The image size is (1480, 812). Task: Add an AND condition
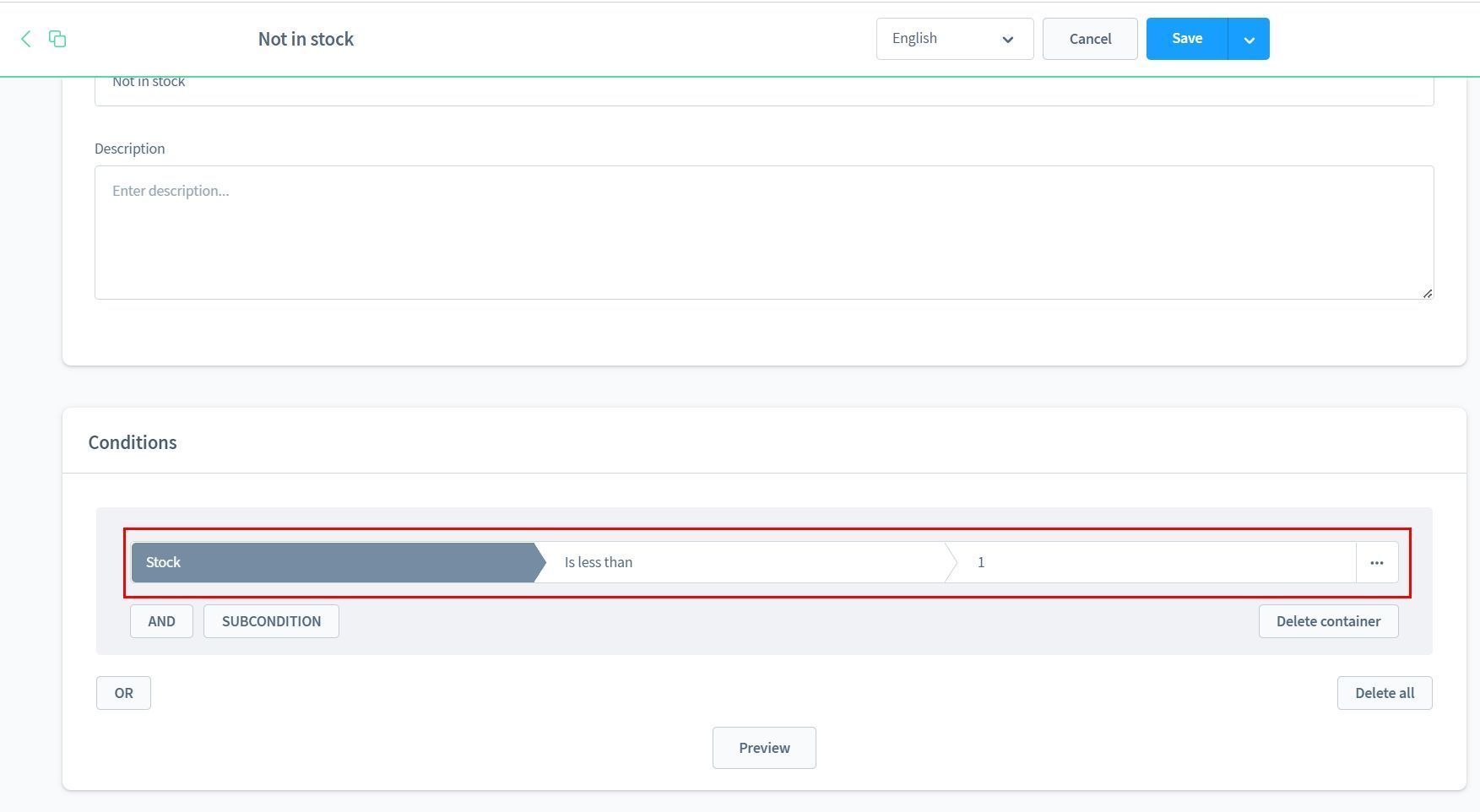tap(161, 621)
